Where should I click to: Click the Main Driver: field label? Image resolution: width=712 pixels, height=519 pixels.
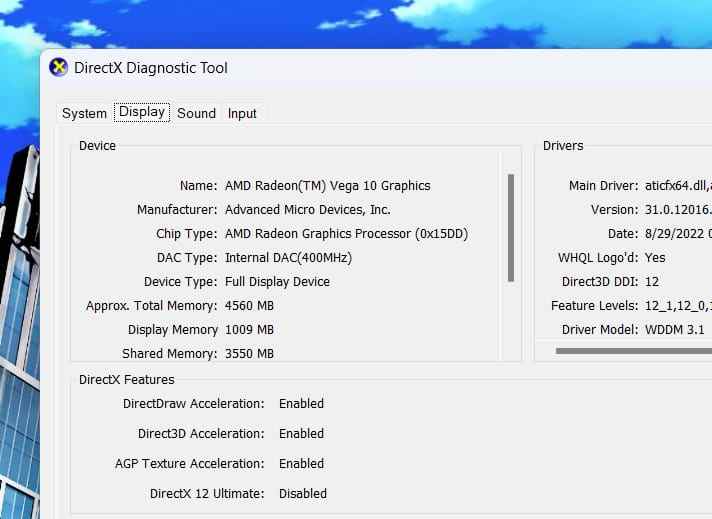pyautogui.click(x=603, y=186)
